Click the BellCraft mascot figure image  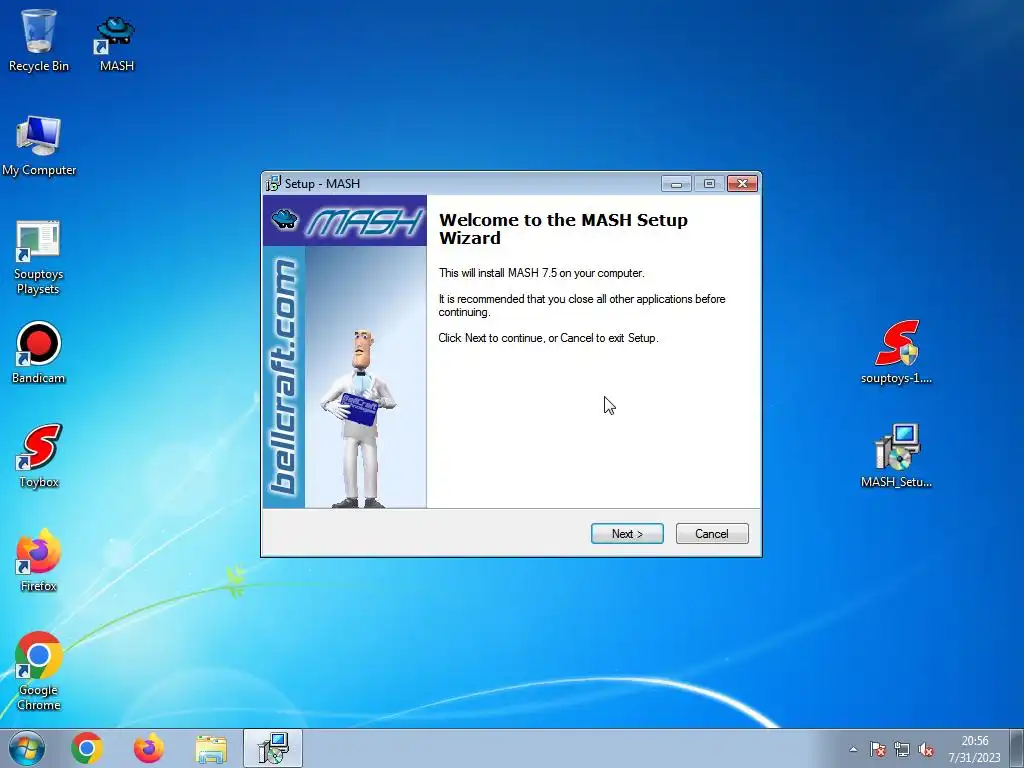[x=359, y=419]
